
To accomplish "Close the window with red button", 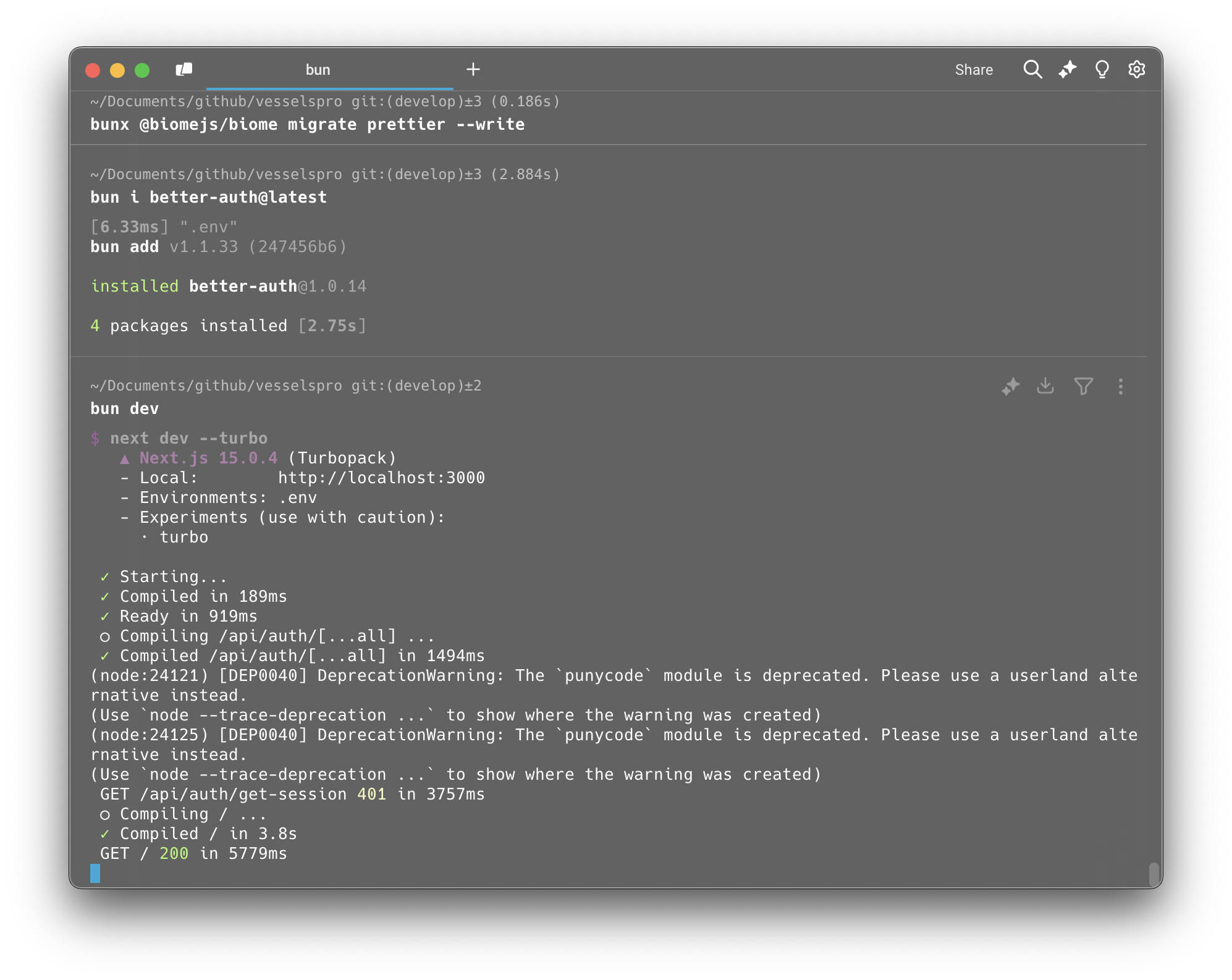I will coord(93,70).
